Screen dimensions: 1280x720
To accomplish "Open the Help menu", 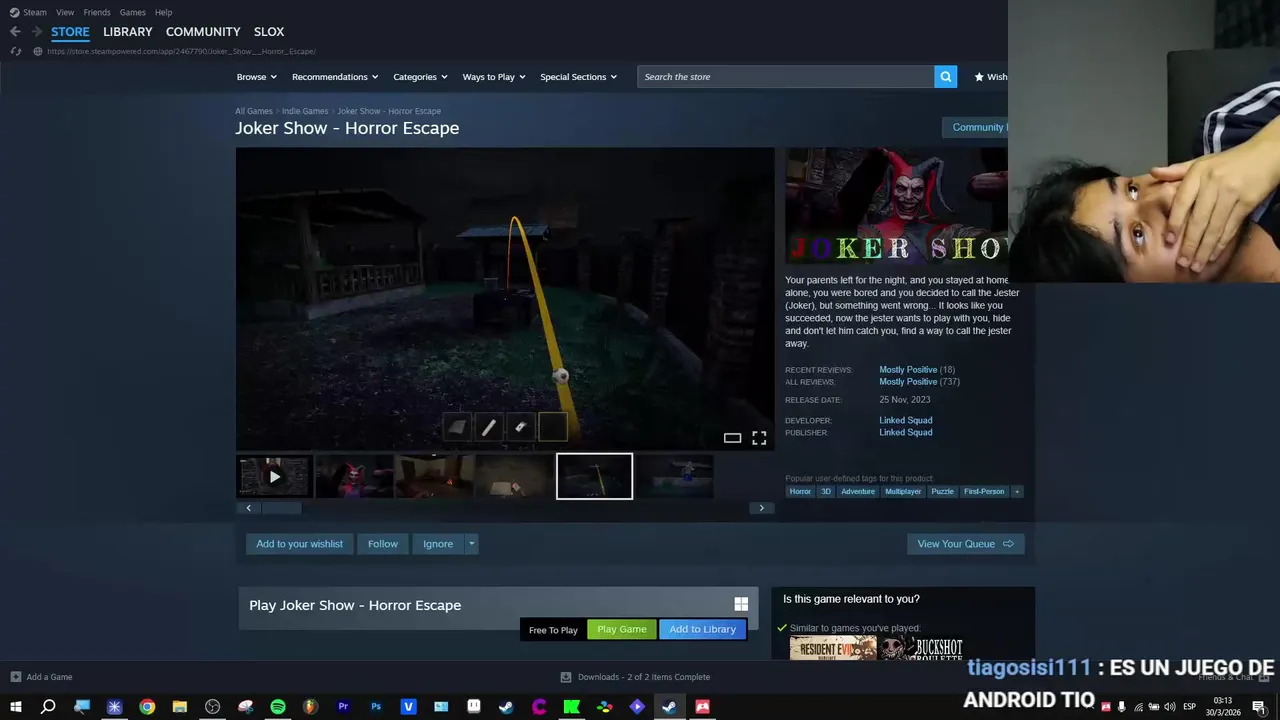I will [x=163, y=12].
